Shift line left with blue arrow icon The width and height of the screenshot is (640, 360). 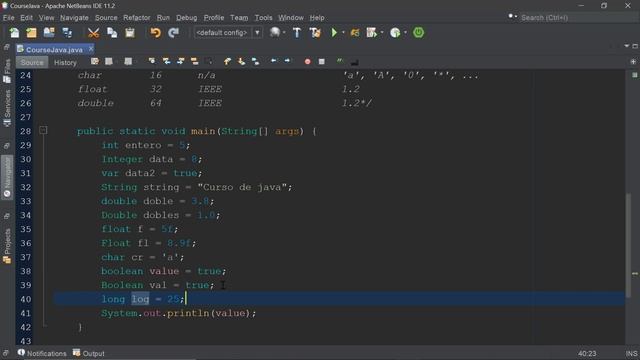point(273,61)
